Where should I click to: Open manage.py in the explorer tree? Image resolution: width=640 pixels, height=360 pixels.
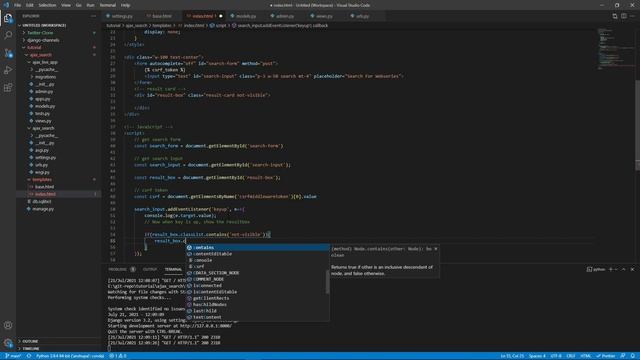click(44, 209)
